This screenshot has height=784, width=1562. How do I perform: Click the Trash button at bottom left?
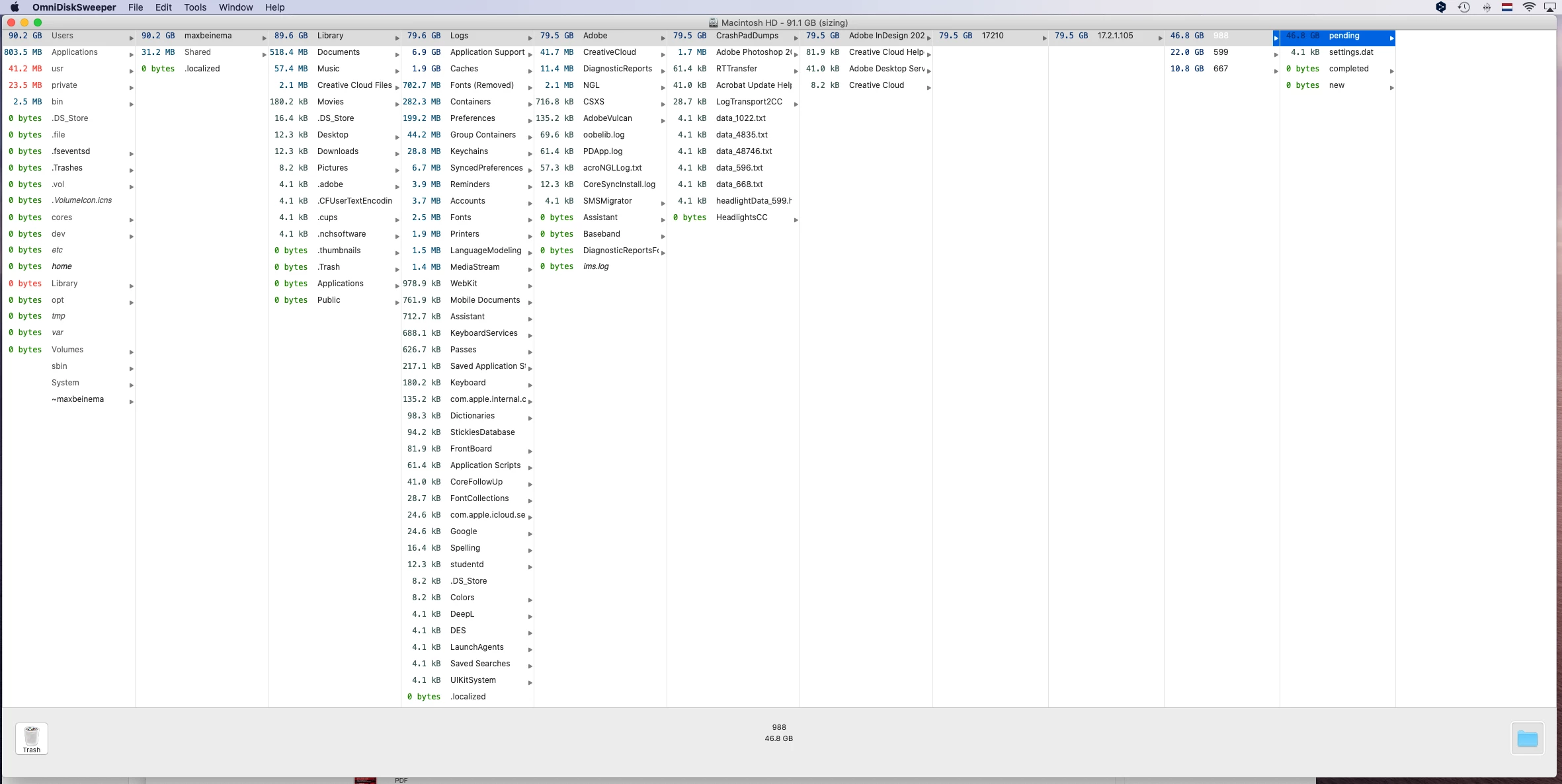coord(31,738)
